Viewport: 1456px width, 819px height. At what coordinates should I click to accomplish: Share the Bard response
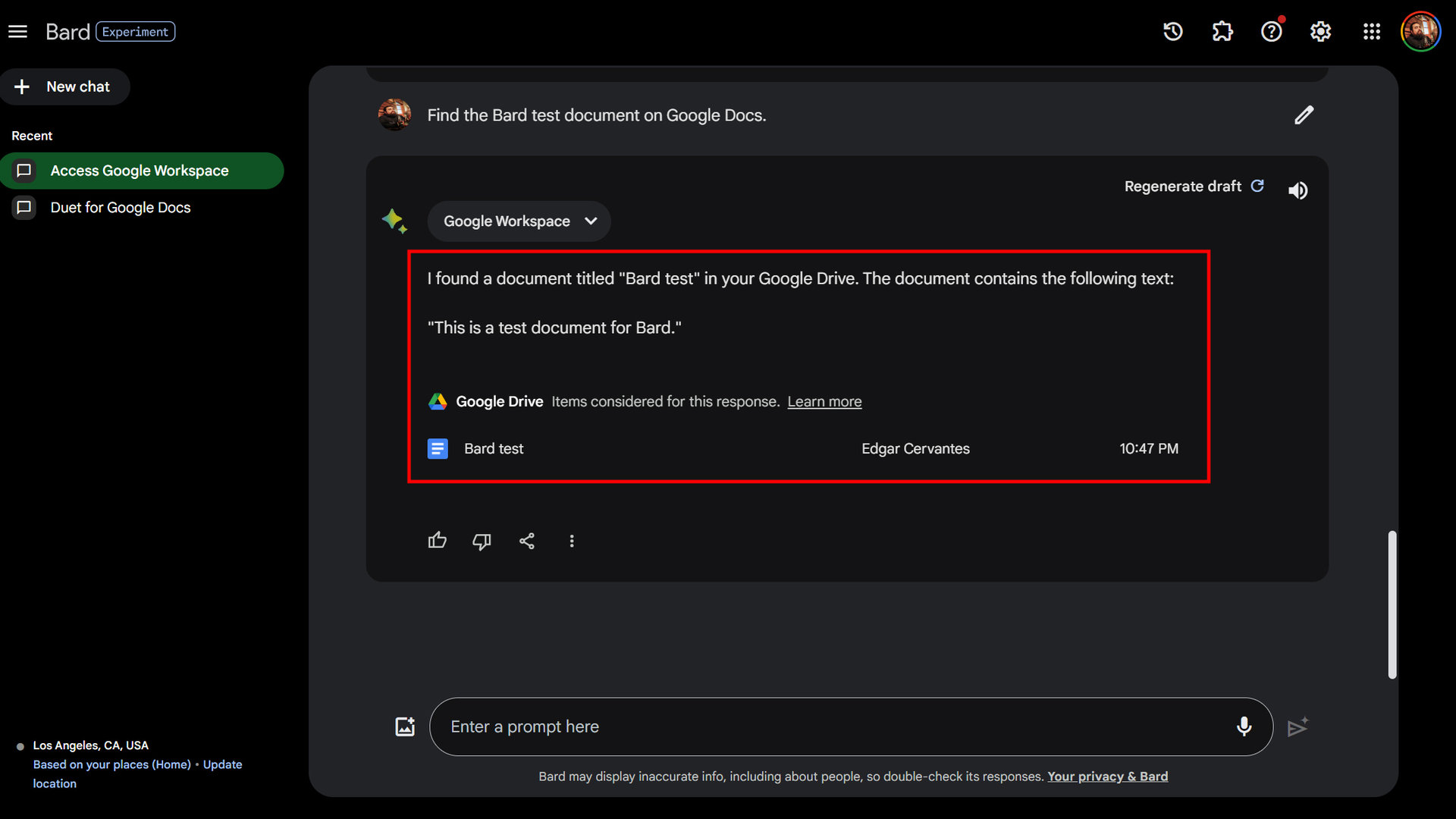(x=527, y=541)
